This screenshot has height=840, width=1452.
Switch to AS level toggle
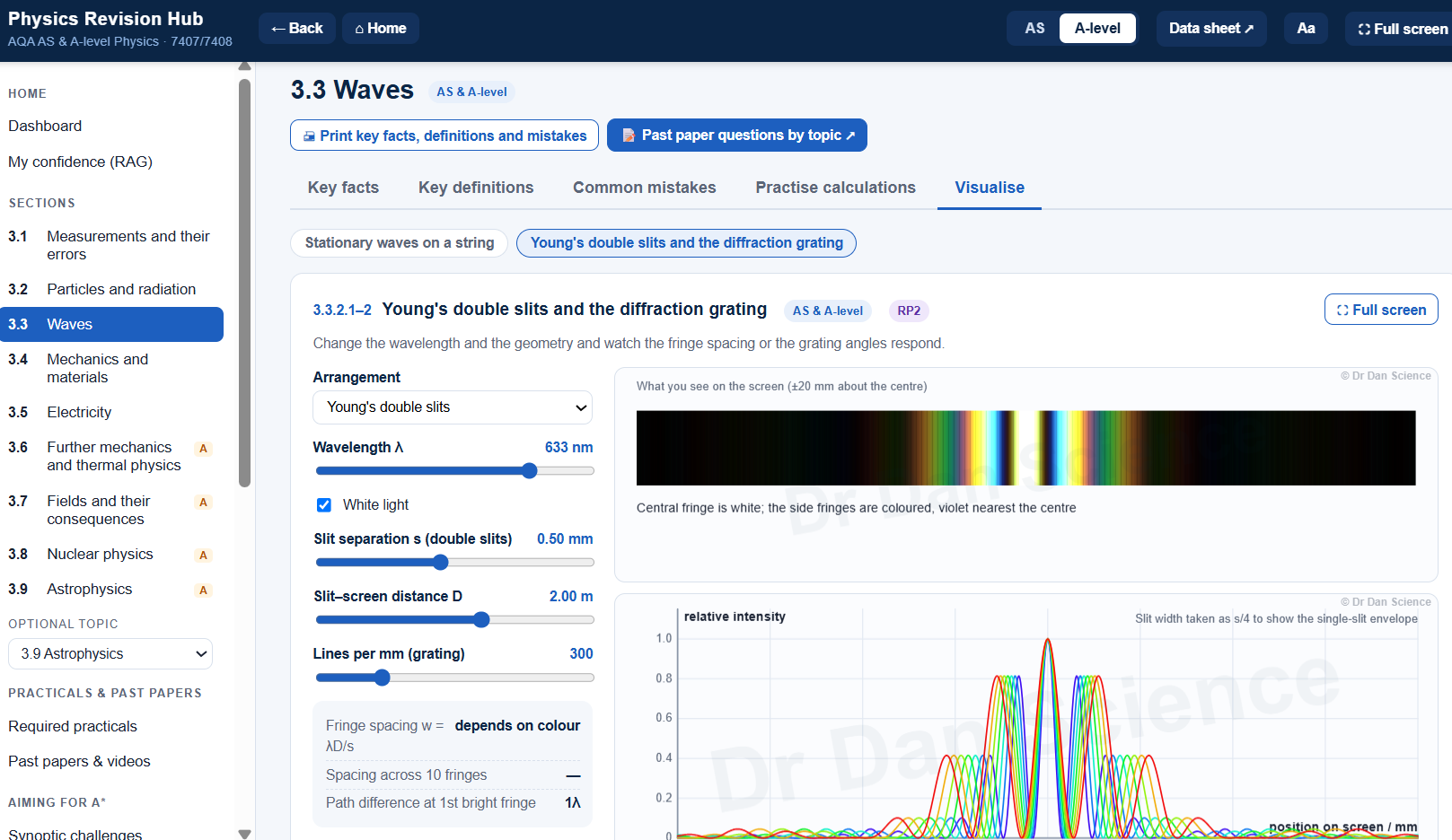coord(1034,29)
